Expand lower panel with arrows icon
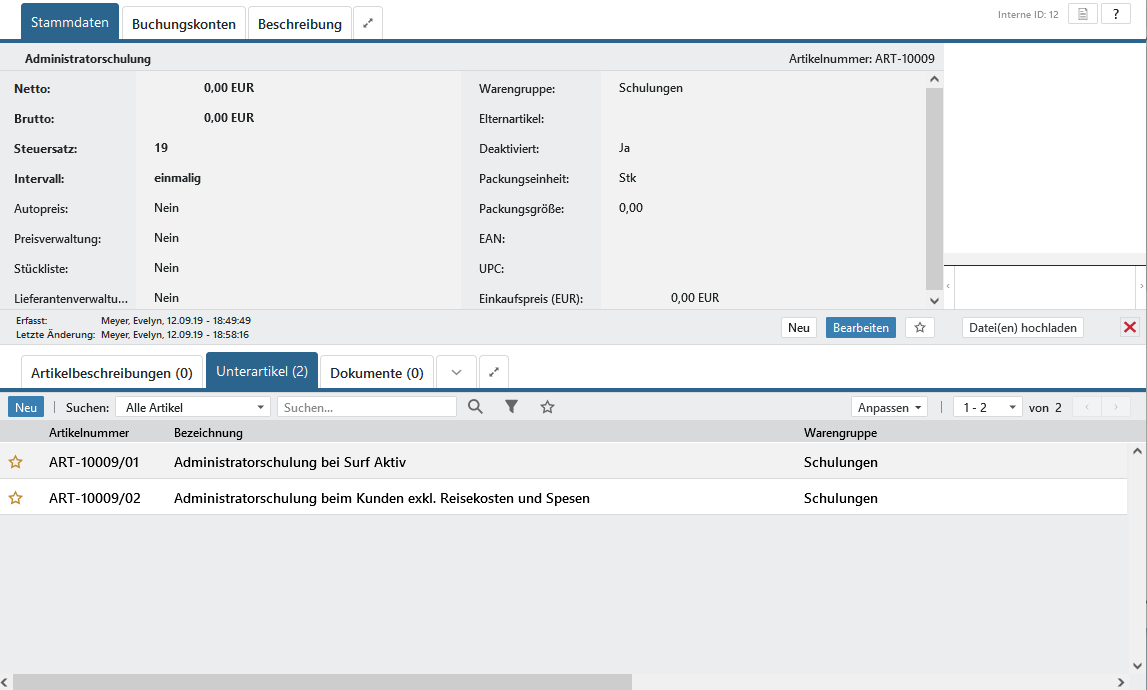The height and width of the screenshot is (690, 1147). [493, 372]
